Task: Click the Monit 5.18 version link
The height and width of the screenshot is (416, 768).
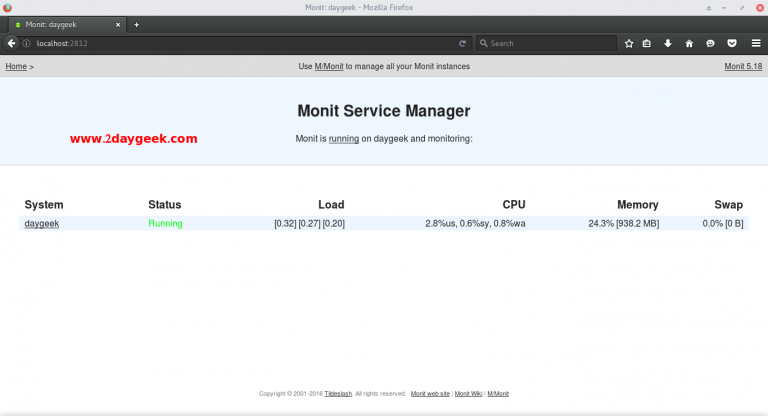Action: (x=743, y=66)
